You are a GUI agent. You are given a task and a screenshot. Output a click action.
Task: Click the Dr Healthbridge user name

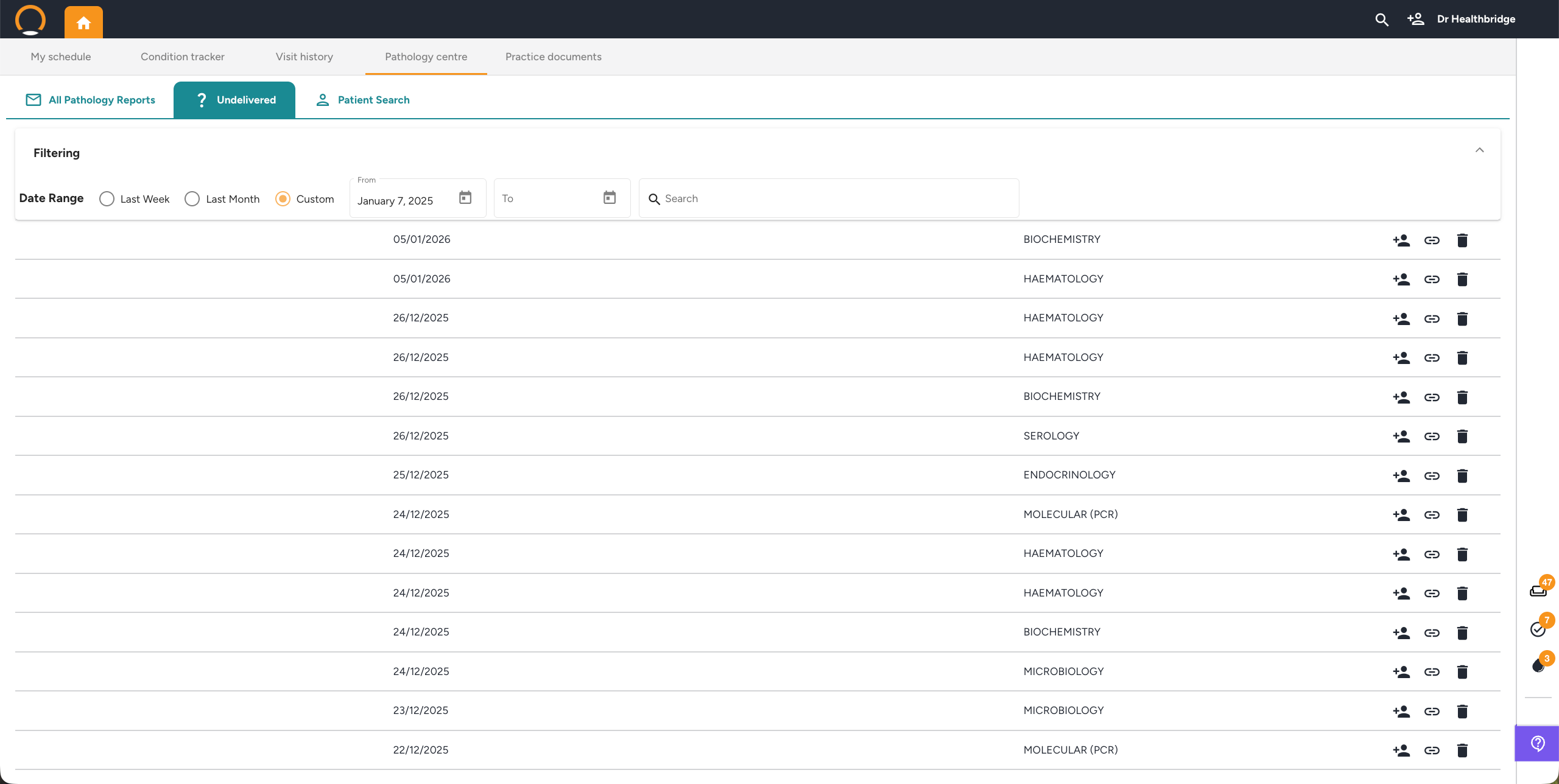coord(1476,19)
